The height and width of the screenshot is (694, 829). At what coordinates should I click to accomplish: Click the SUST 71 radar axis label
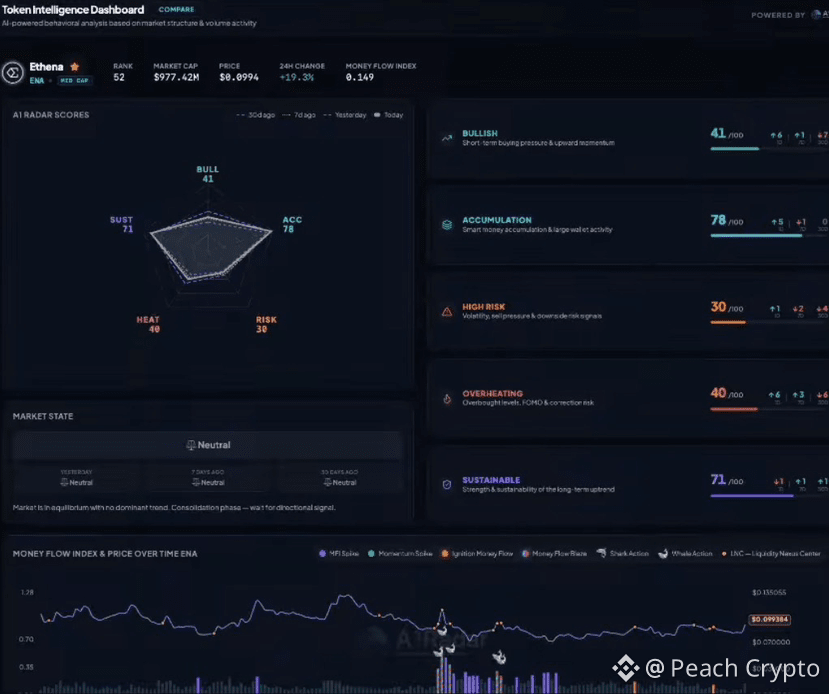(122, 224)
